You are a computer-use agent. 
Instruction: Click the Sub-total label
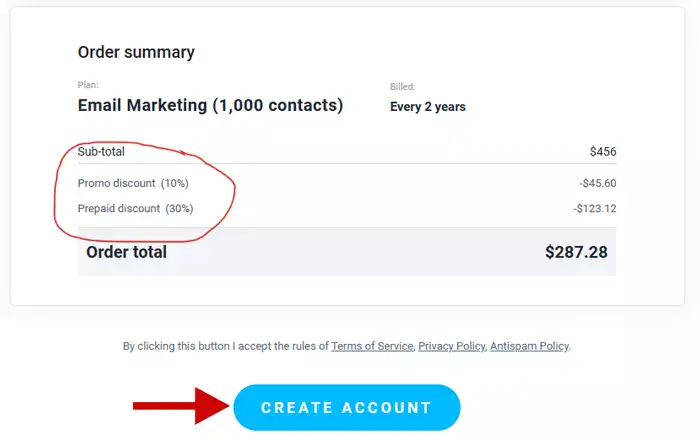[101, 151]
